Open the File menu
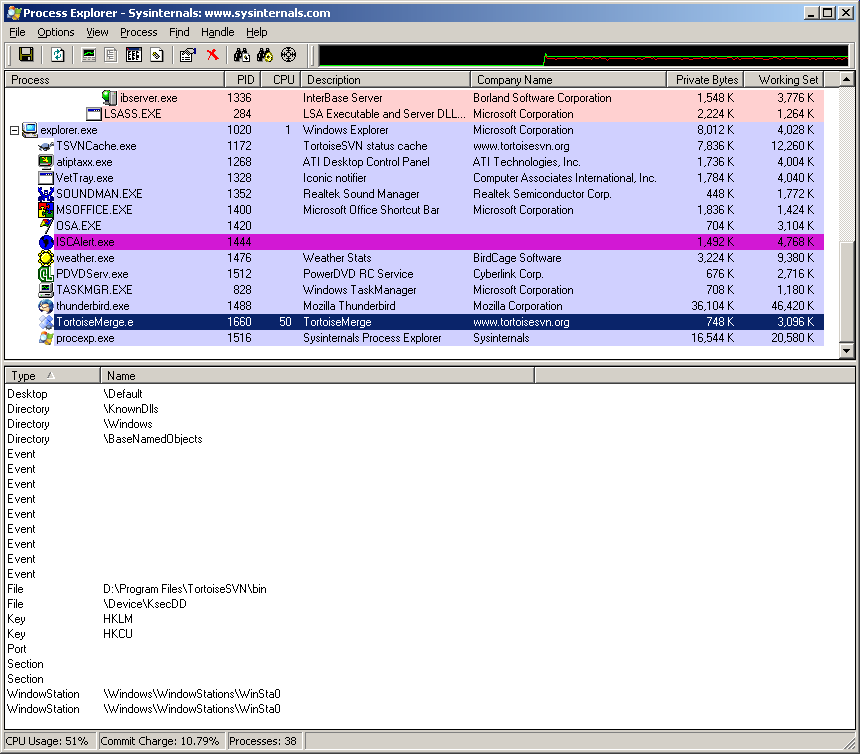Image resolution: width=860 pixels, height=754 pixels. pos(18,32)
